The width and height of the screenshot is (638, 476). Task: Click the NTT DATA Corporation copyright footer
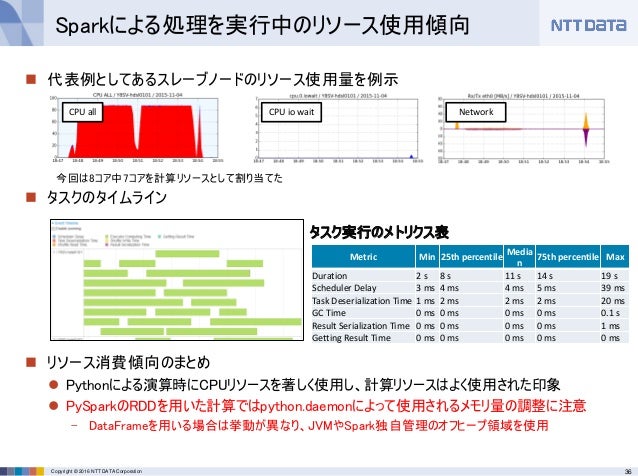tap(96, 471)
